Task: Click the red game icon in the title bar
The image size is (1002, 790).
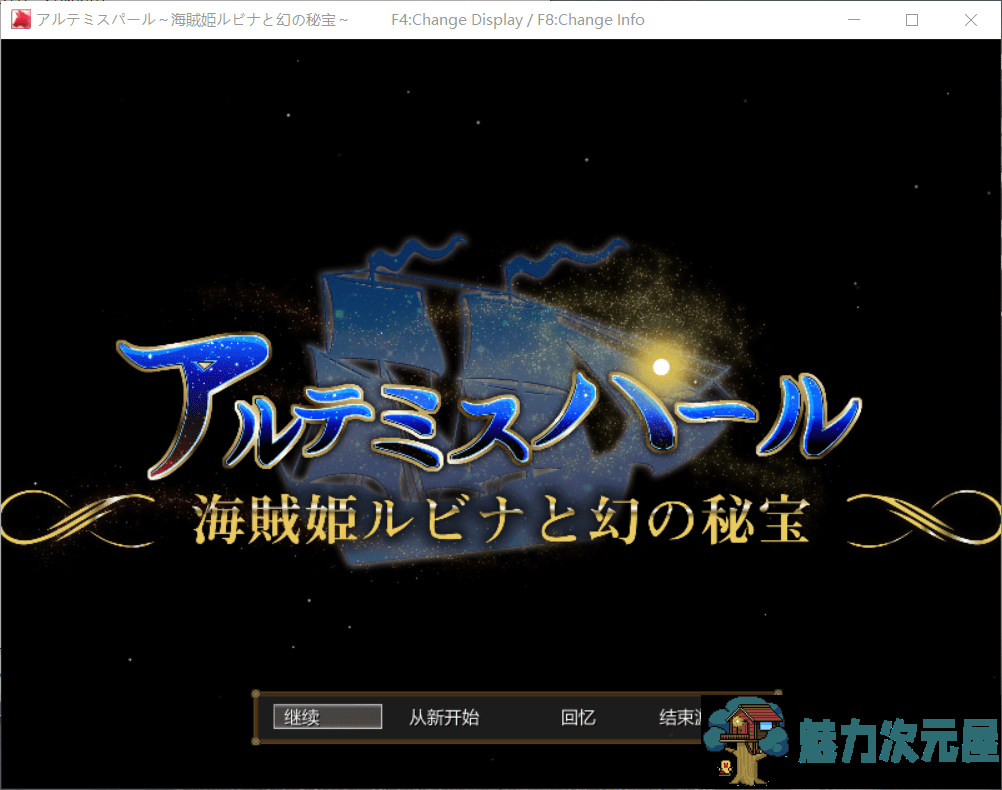Action: (x=21, y=19)
